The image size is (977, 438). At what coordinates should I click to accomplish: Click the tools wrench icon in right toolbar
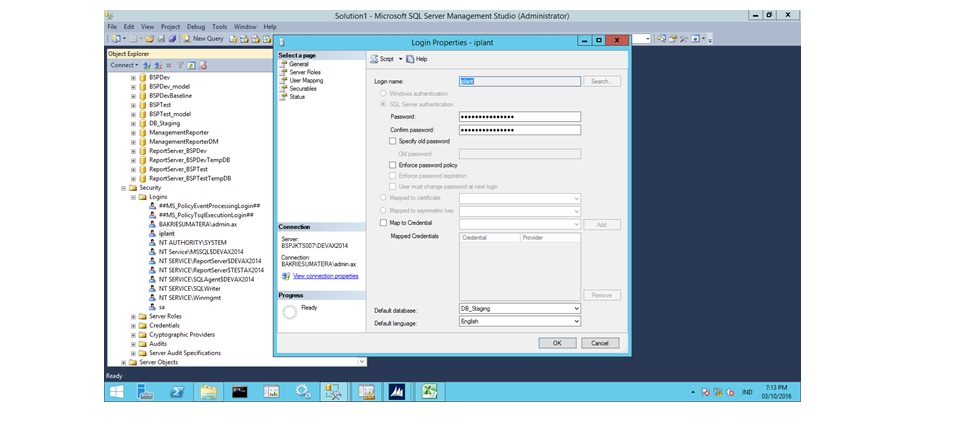coord(684,39)
